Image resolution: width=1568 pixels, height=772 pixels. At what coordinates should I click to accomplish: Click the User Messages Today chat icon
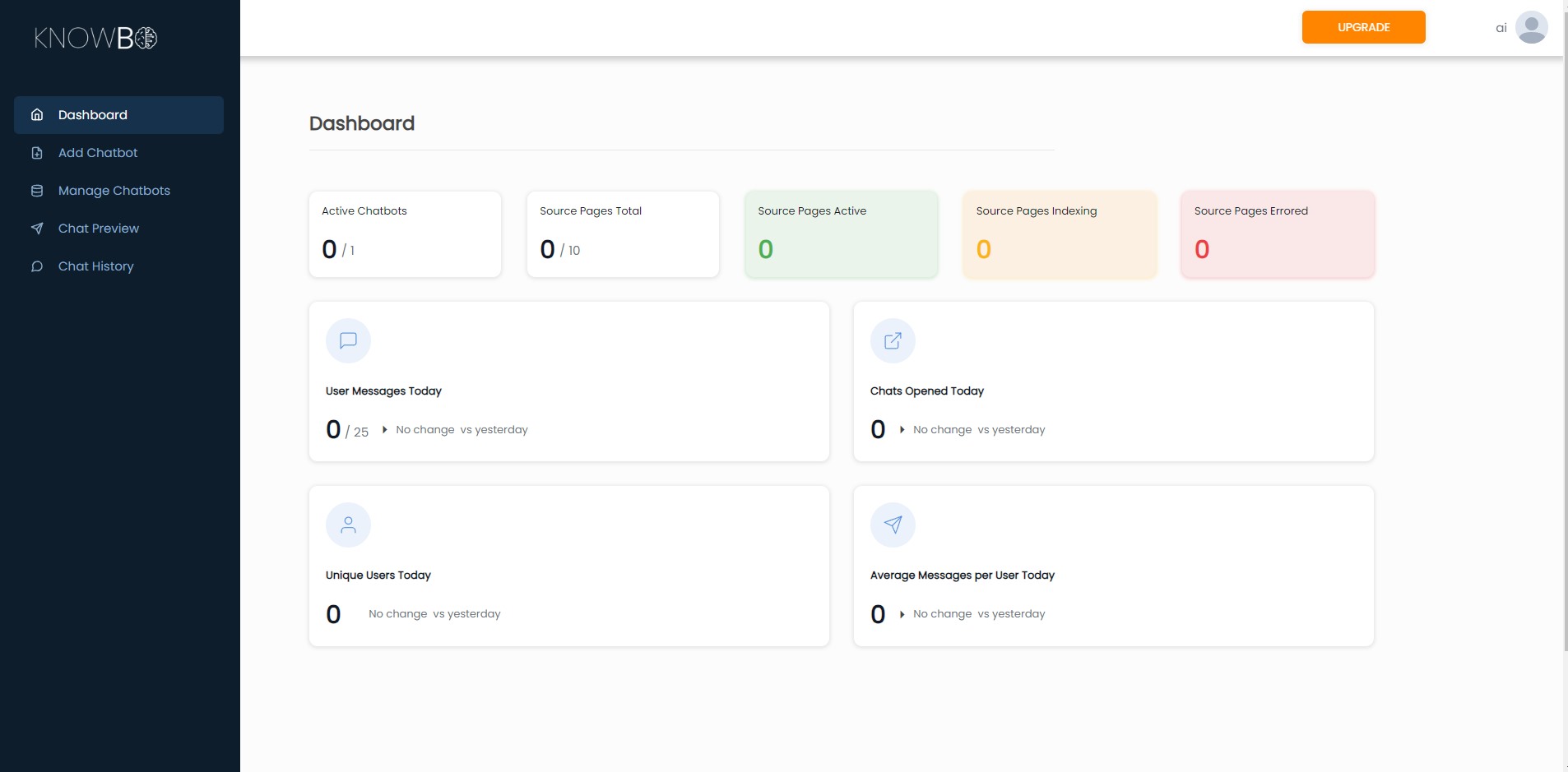[x=348, y=340]
